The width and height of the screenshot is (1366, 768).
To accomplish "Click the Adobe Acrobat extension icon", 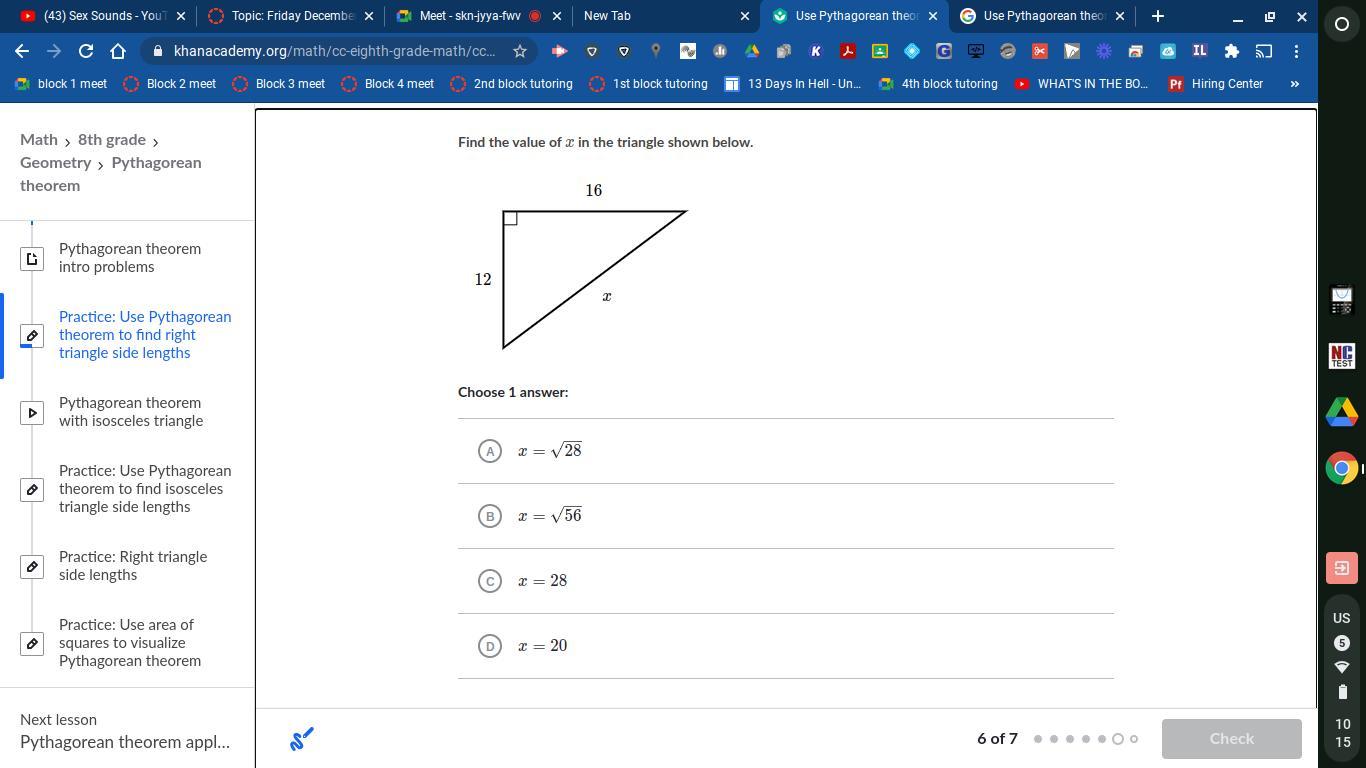I will (x=848, y=51).
